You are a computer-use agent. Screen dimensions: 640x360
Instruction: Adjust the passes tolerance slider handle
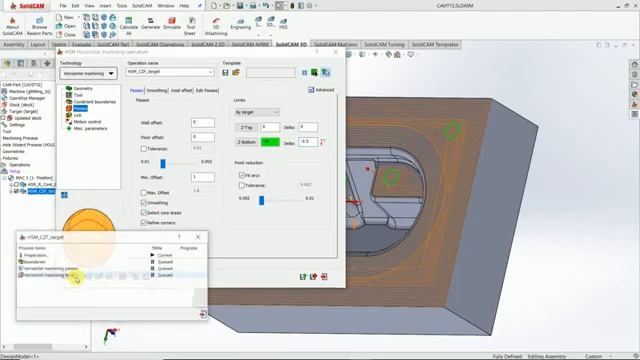click(163, 164)
